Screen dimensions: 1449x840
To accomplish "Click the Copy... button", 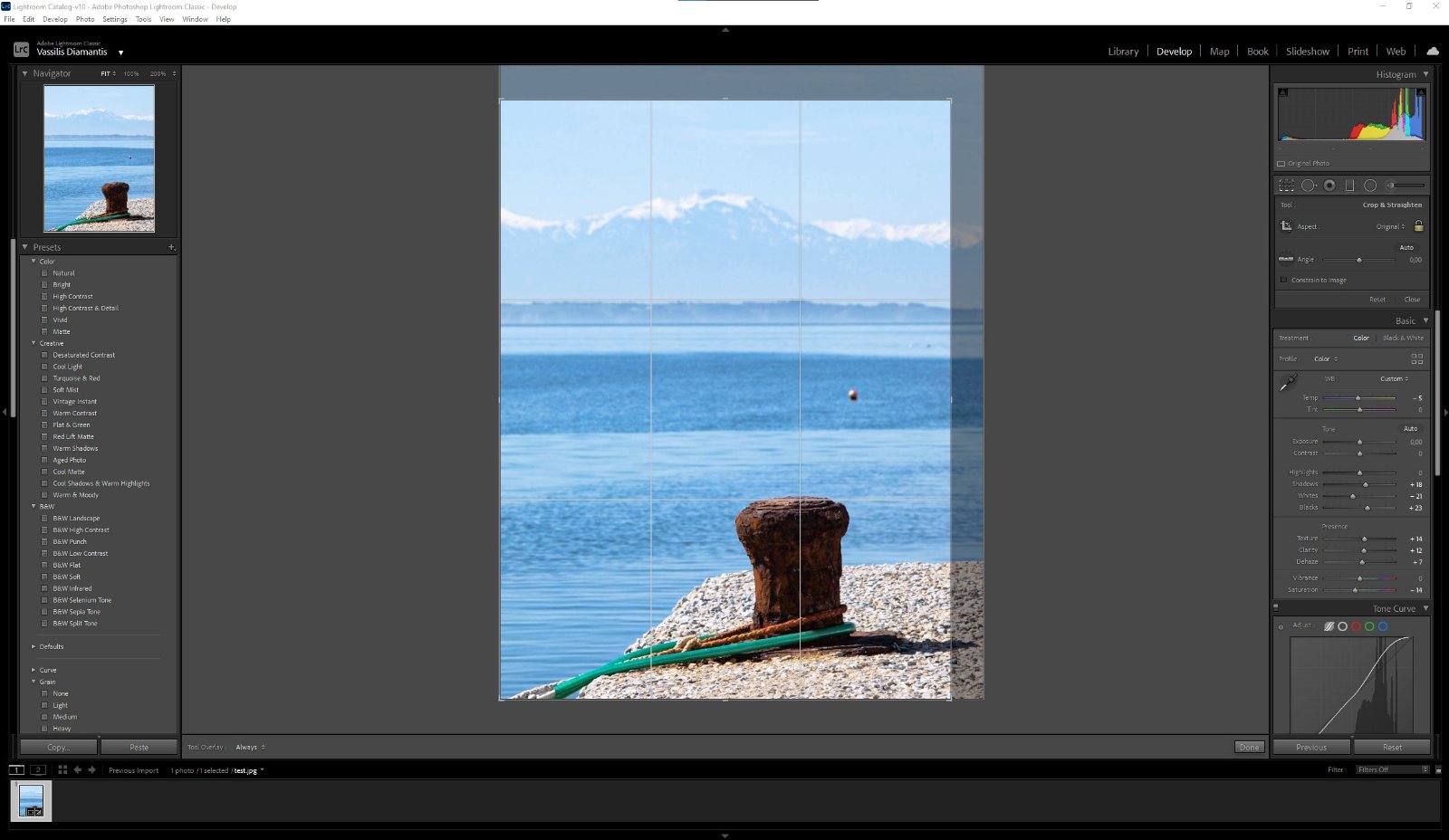I will tap(59, 747).
